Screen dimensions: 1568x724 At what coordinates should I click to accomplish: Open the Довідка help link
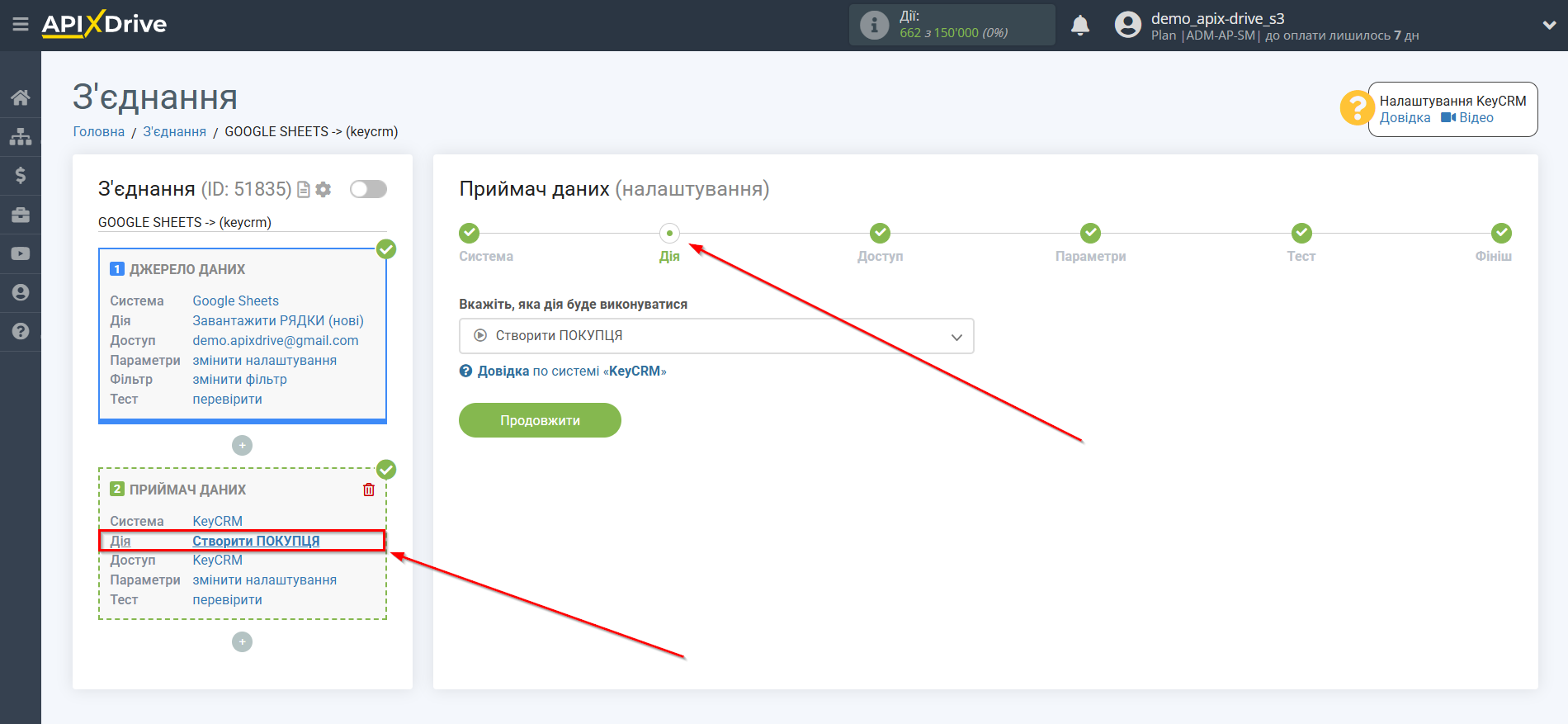tap(1405, 118)
